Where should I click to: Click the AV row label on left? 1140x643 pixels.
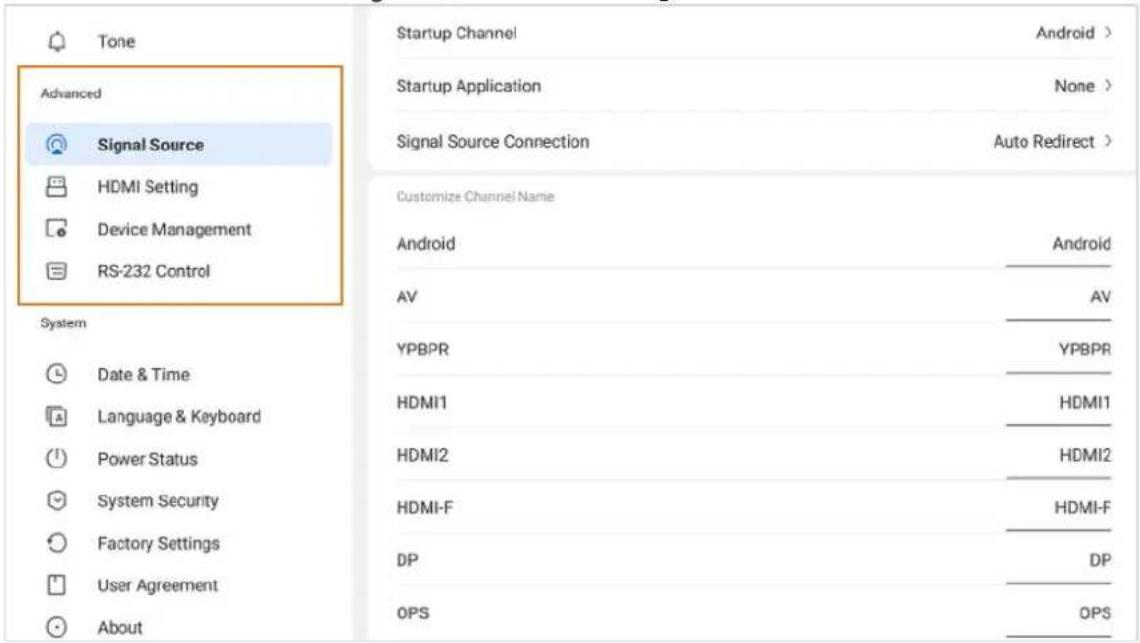(406, 297)
